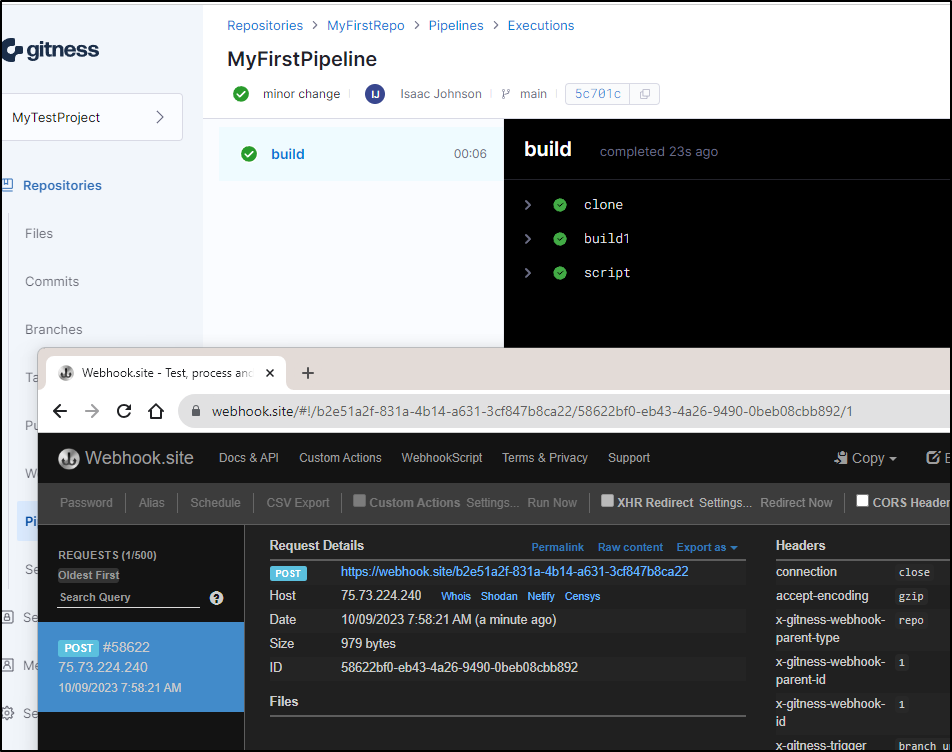This screenshot has width=952, height=752.
Task: Click Redirect Now for XHR Redirect
Action: [x=796, y=503]
